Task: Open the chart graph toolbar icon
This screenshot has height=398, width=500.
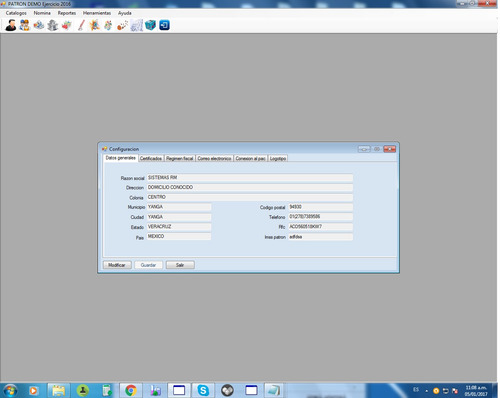Action: point(136,25)
